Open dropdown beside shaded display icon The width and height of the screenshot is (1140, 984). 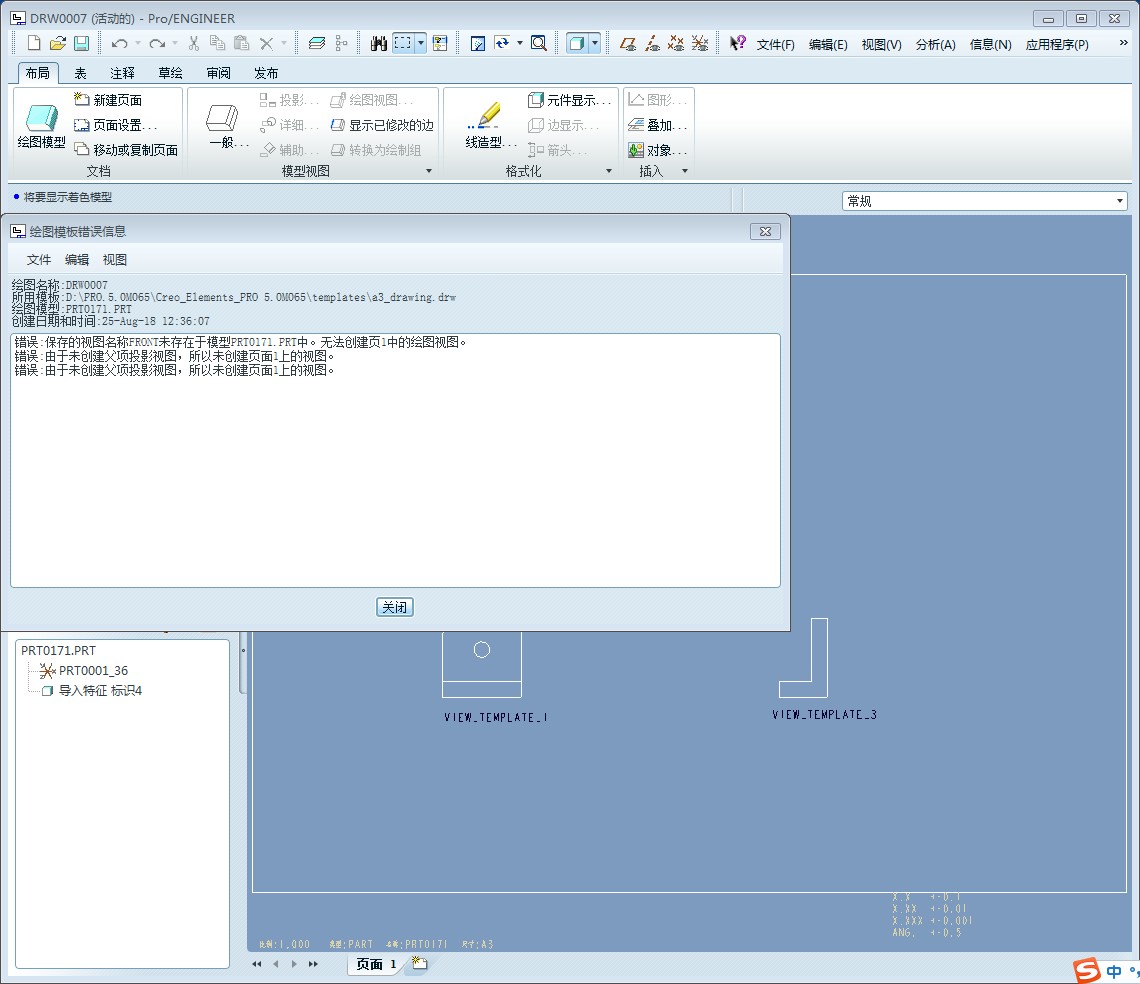pos(595,44)
